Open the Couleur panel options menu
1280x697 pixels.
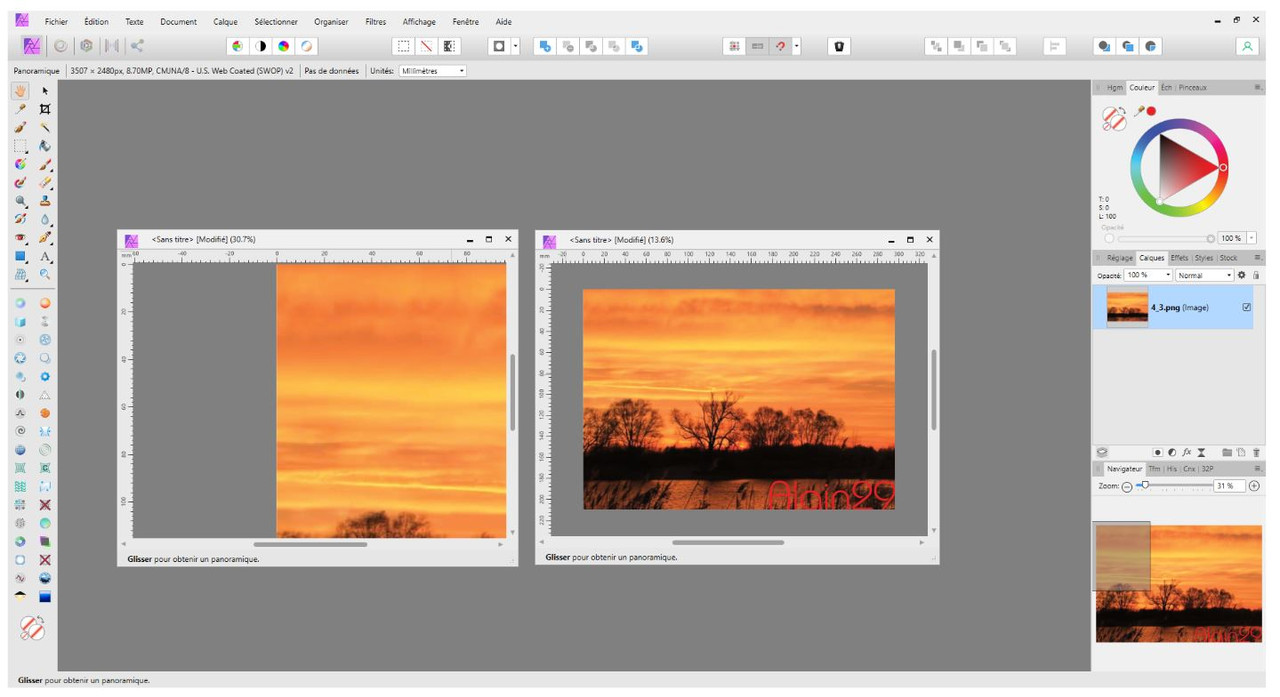(x=1257, y=88)
